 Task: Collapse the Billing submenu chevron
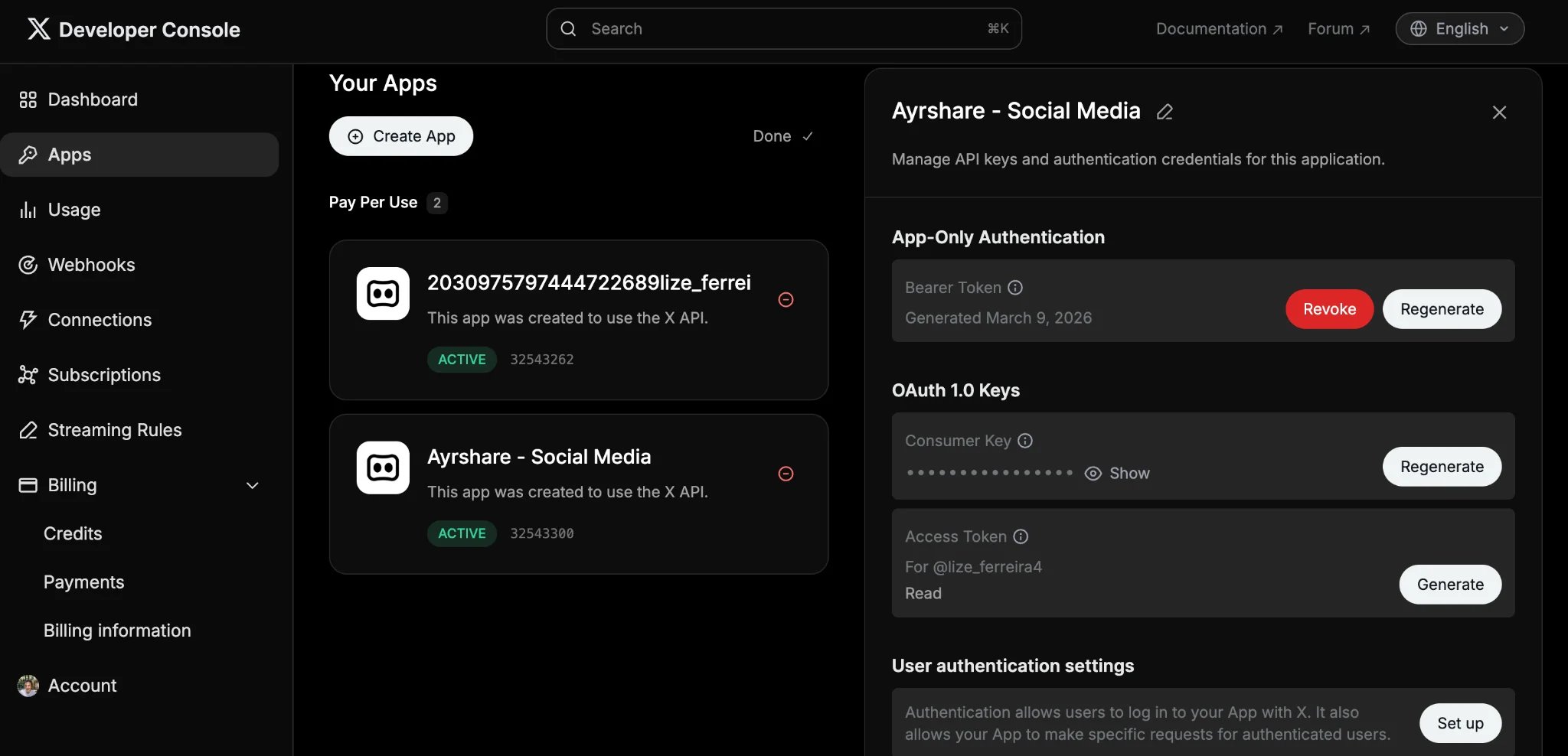[252, 485]
